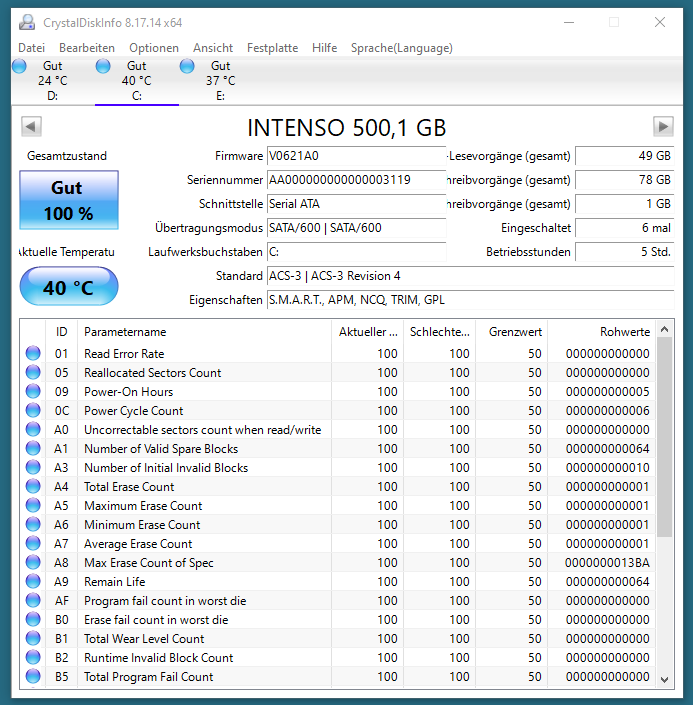Select drive E: status orb icon
The width and height of the screenshot is (693, 705).
(187, 66)
